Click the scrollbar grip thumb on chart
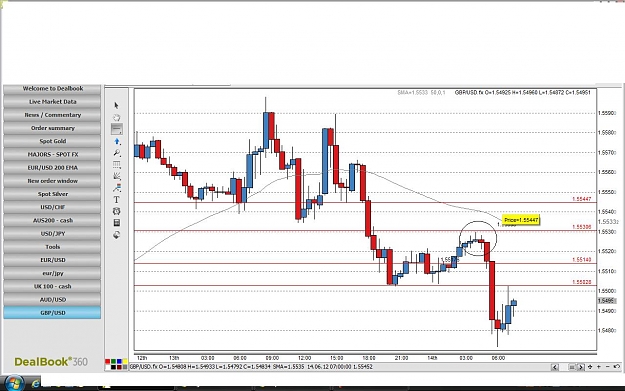The image size is (625, 391). tap(572, 367)
